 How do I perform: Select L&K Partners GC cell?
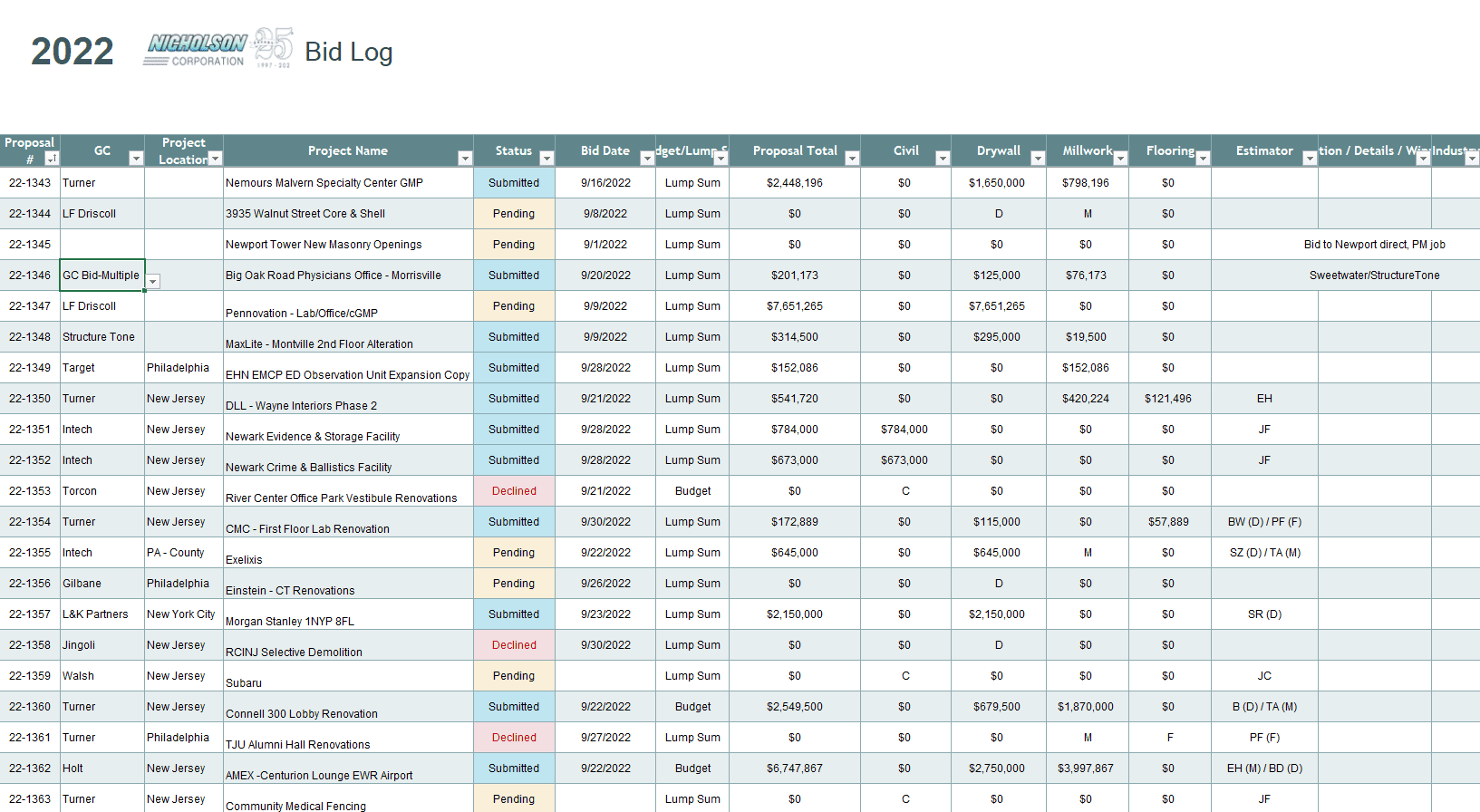(x=102, y=614)
